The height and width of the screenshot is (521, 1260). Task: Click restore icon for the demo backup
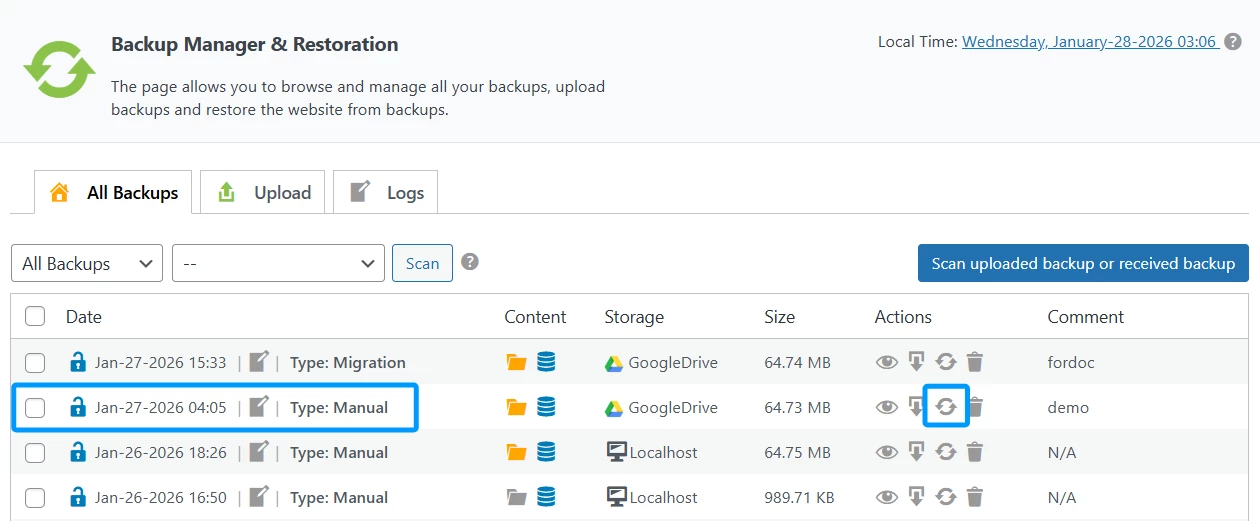(x=945, y=407)
